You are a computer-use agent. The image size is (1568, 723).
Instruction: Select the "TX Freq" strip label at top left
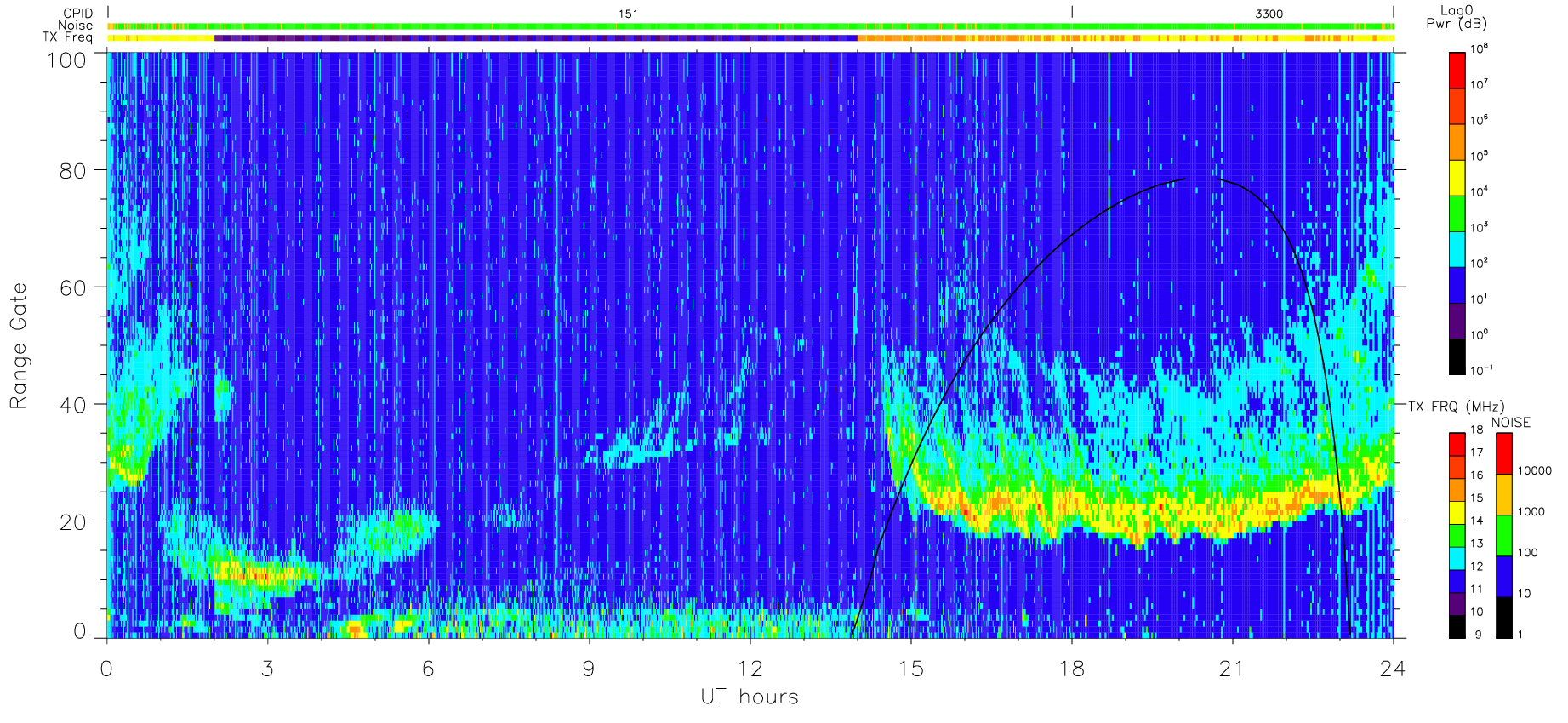coord(67,37)
